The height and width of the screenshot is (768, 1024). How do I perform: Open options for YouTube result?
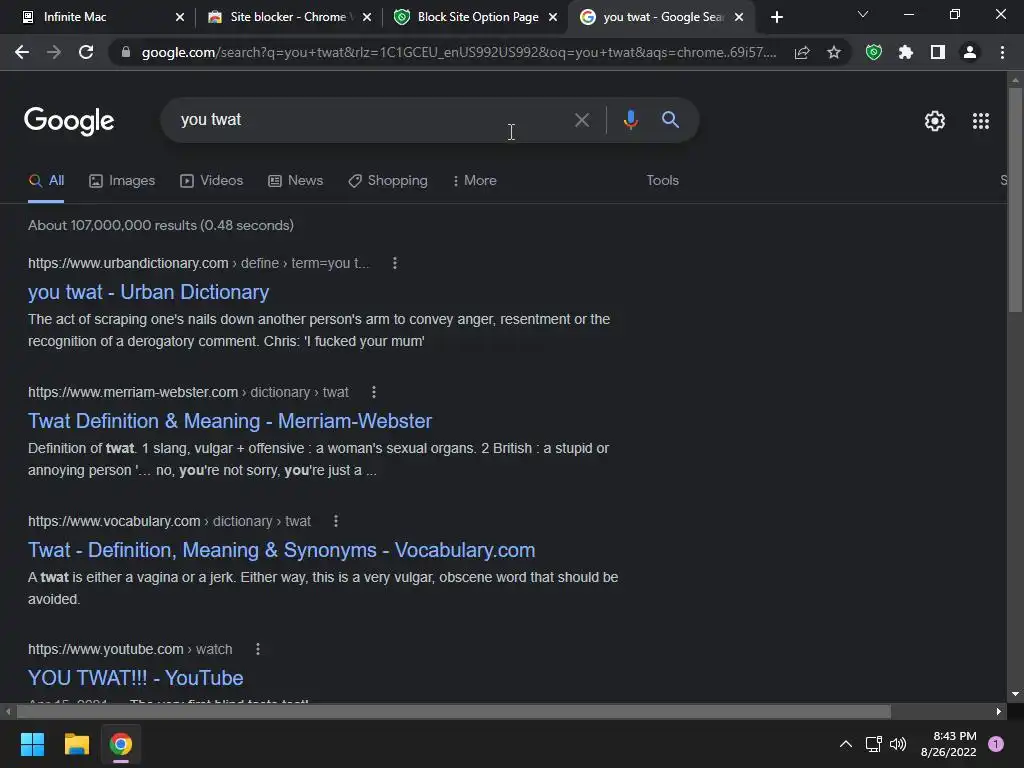(258, 649)
